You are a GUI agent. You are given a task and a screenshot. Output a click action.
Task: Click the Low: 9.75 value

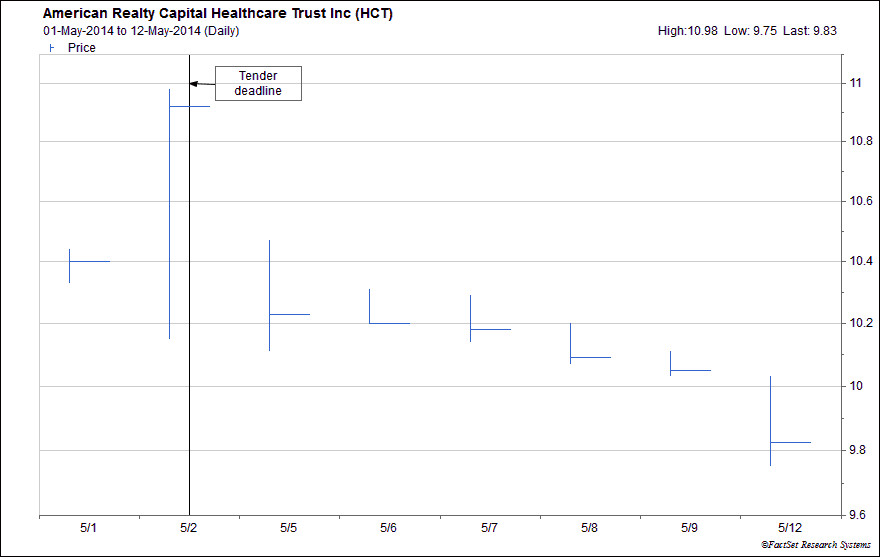(750, 31)
